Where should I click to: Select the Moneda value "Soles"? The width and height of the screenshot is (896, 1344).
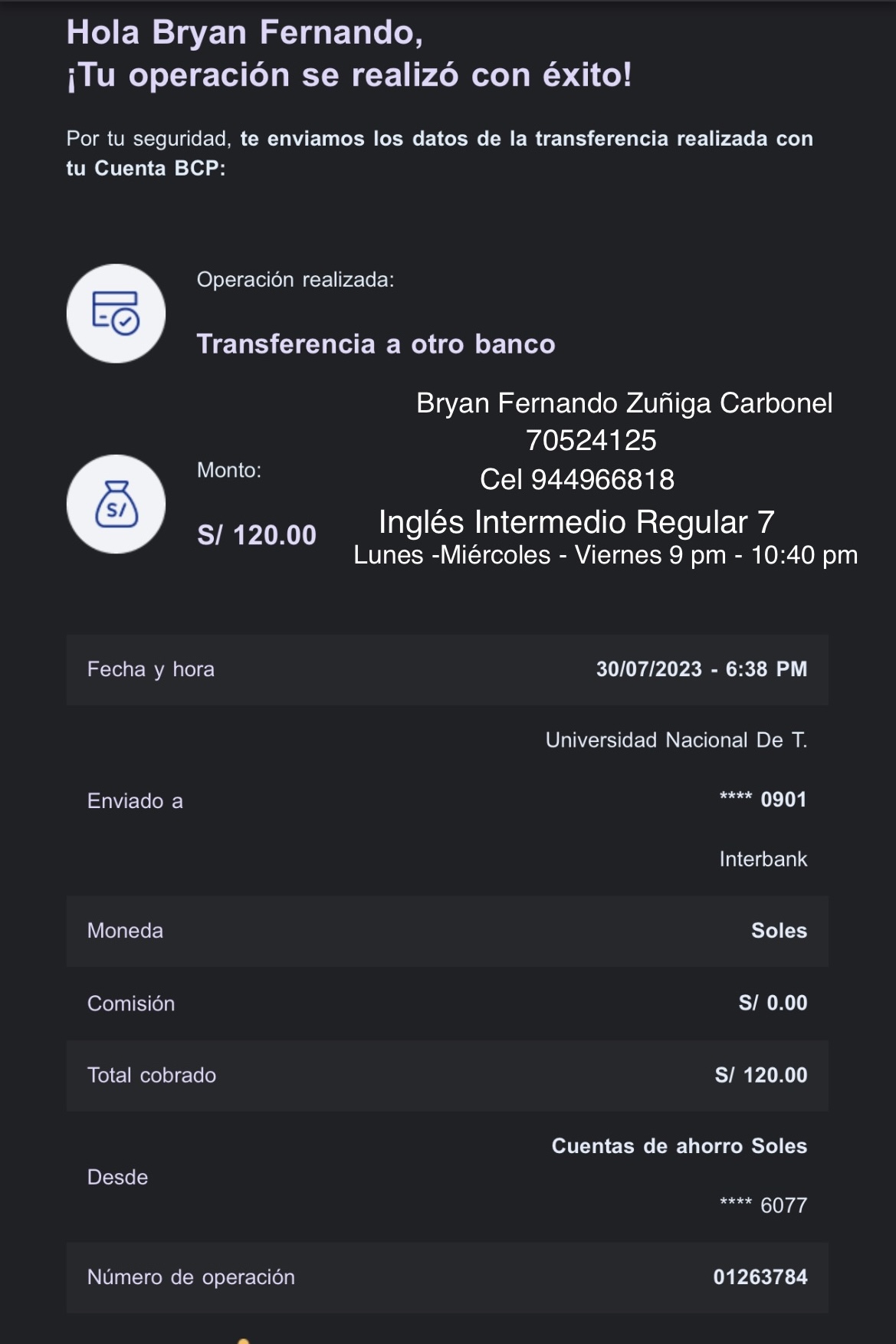tap(779, 931)
